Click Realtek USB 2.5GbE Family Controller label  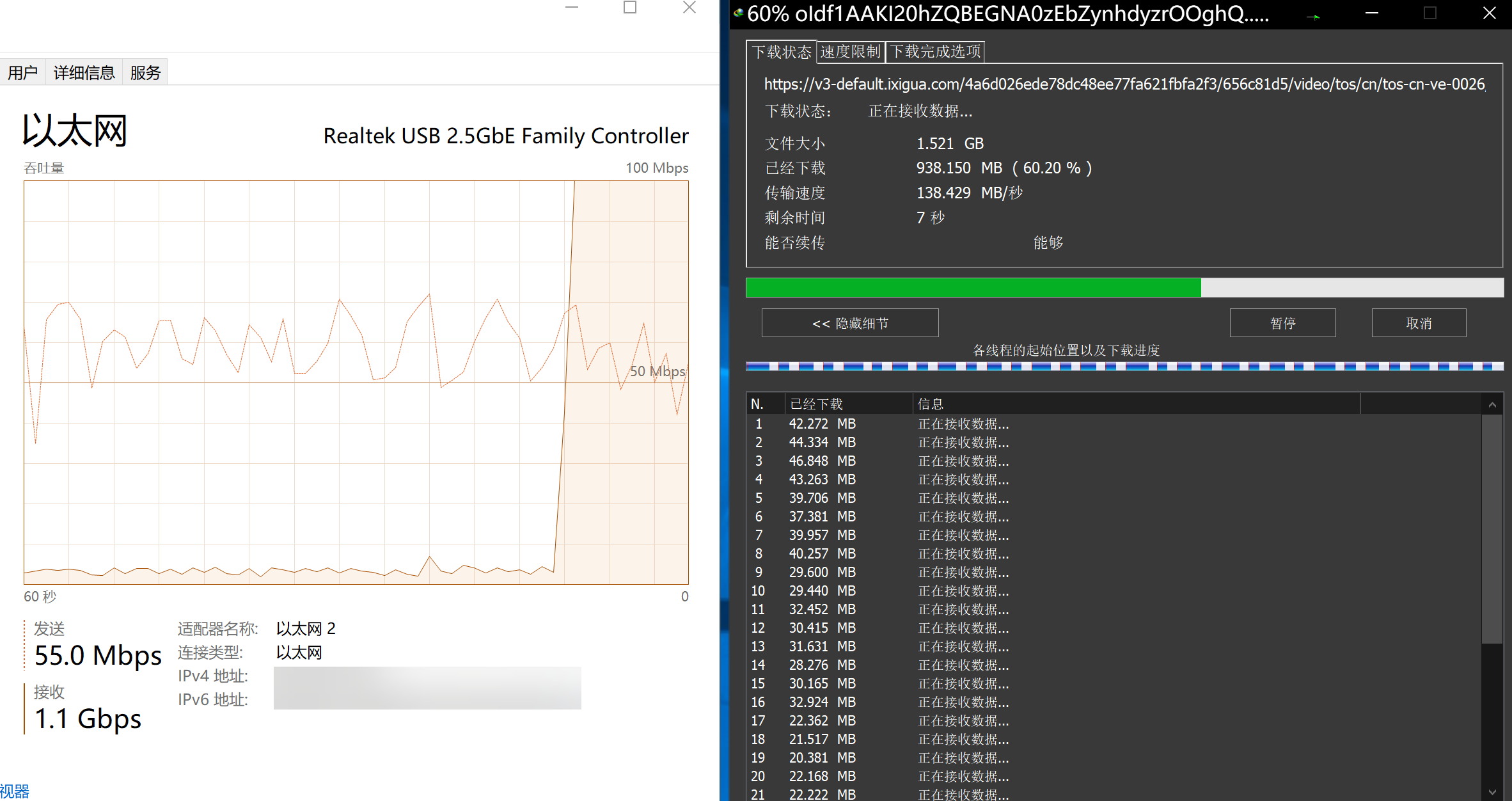pyautogui.click(x=506, y=136)
